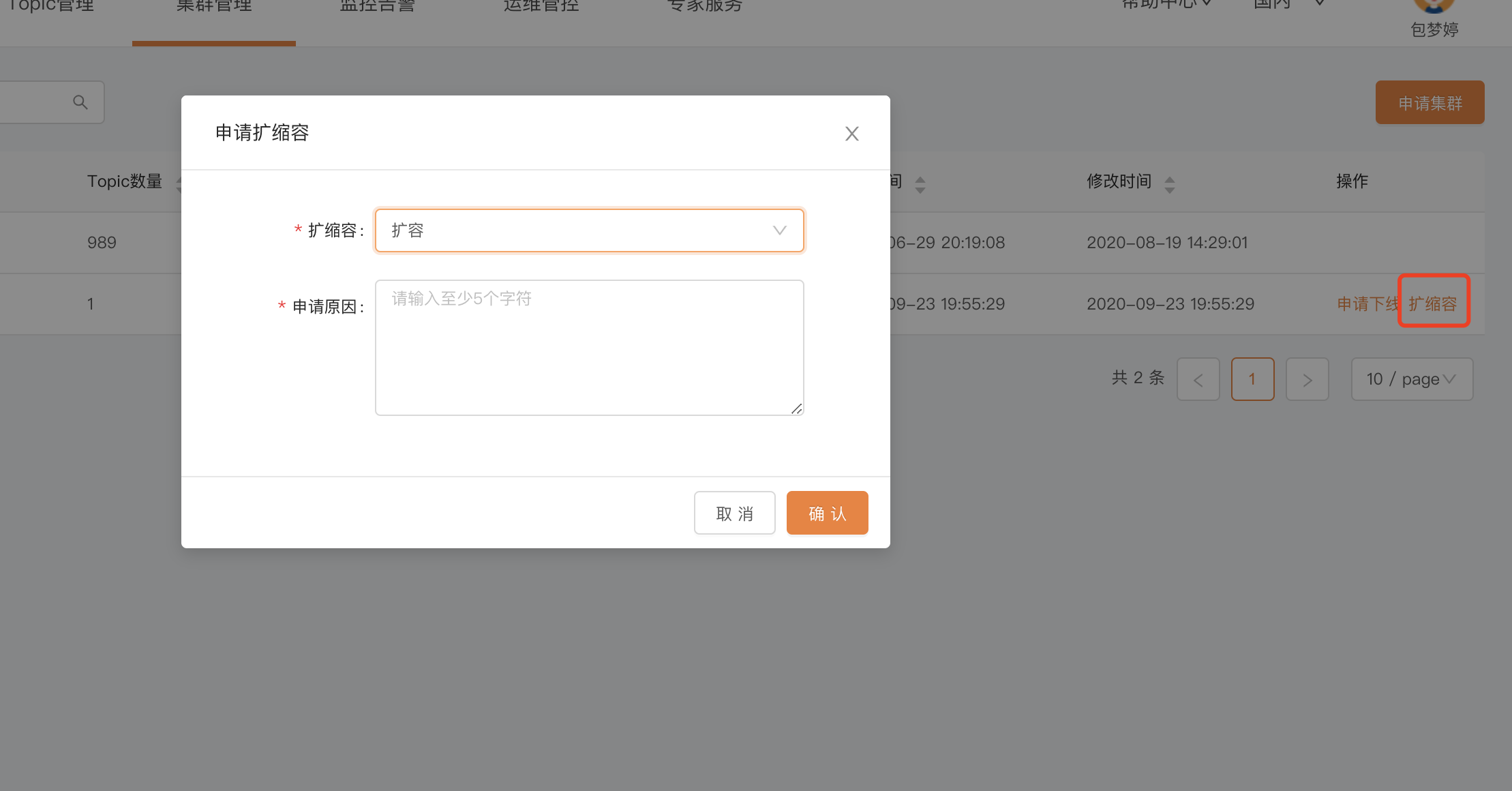Click the textarea resize handle corner
Image resolution: width=1512 pixels, height=791 pixels.
tap(796, 408)
